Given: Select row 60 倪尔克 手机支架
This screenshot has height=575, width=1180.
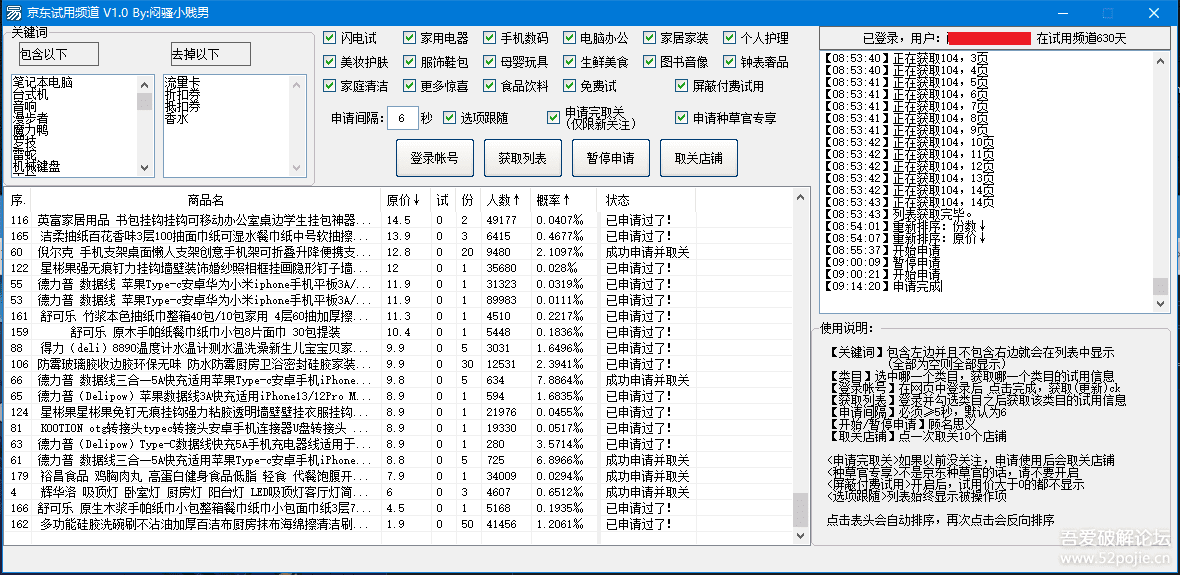Looking at the screenshot, I should click(399, 251).
